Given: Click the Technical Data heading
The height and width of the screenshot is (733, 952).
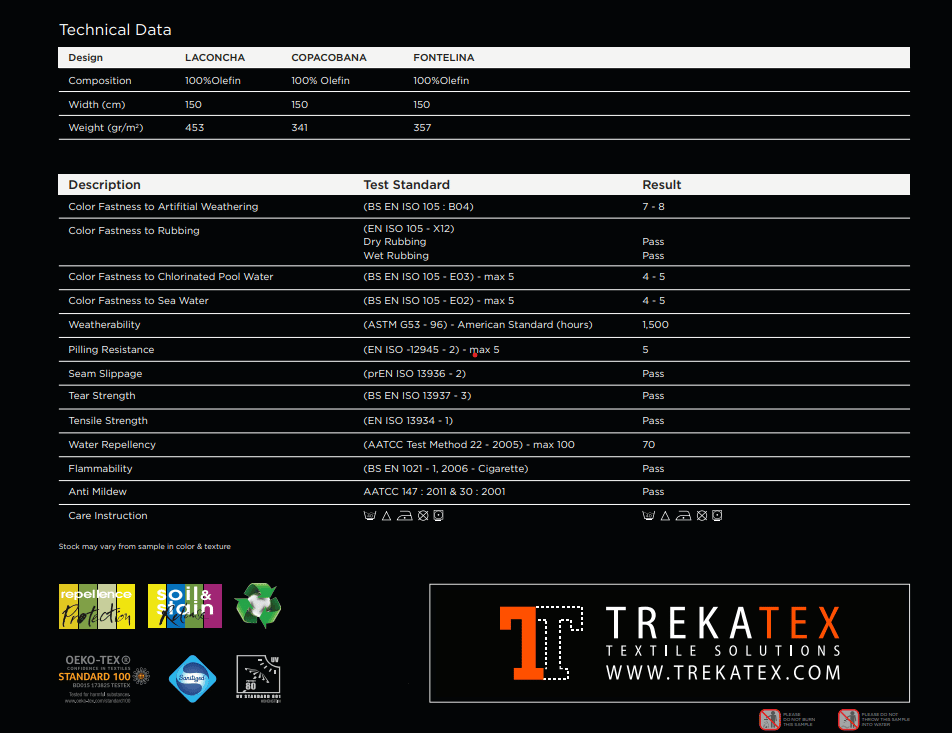Looking at the screenshot, I should tap(115, 30).
